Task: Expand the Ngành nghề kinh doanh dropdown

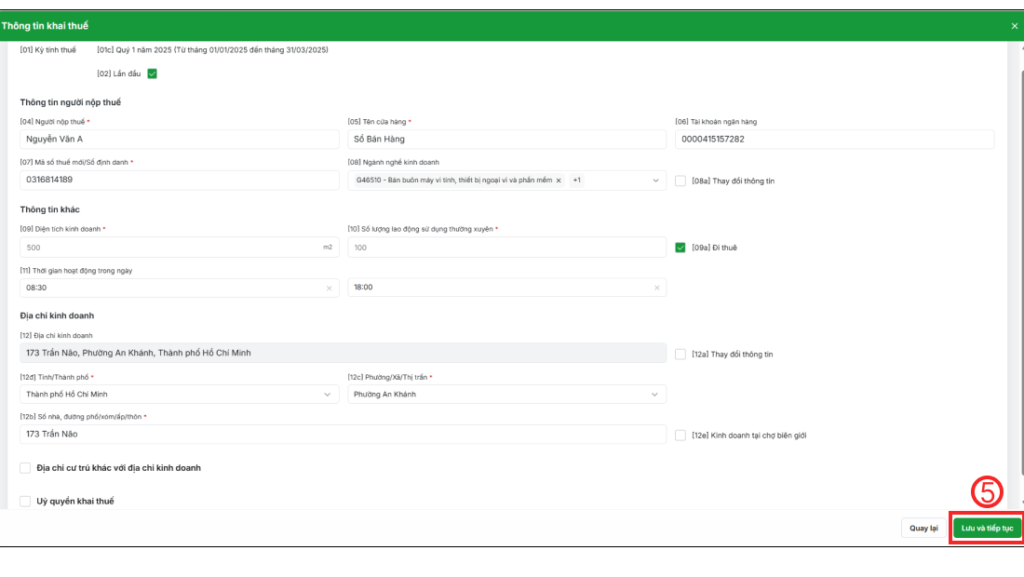Action: pyautogui.click(x=655, y=181)
